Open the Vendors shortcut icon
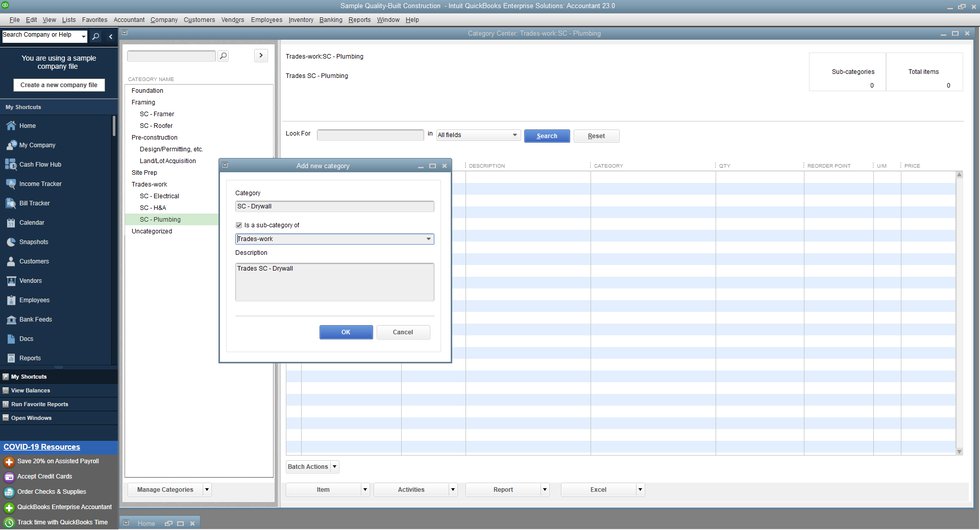Viewport: 980px width, 530px height. point(11,281)
